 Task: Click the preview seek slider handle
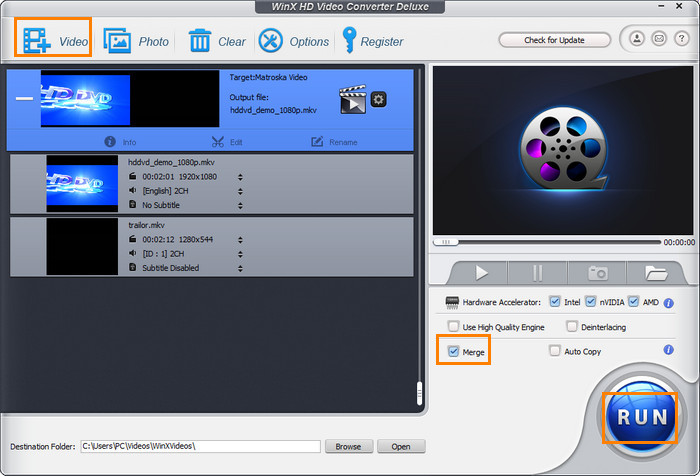(x=446, y=242)
